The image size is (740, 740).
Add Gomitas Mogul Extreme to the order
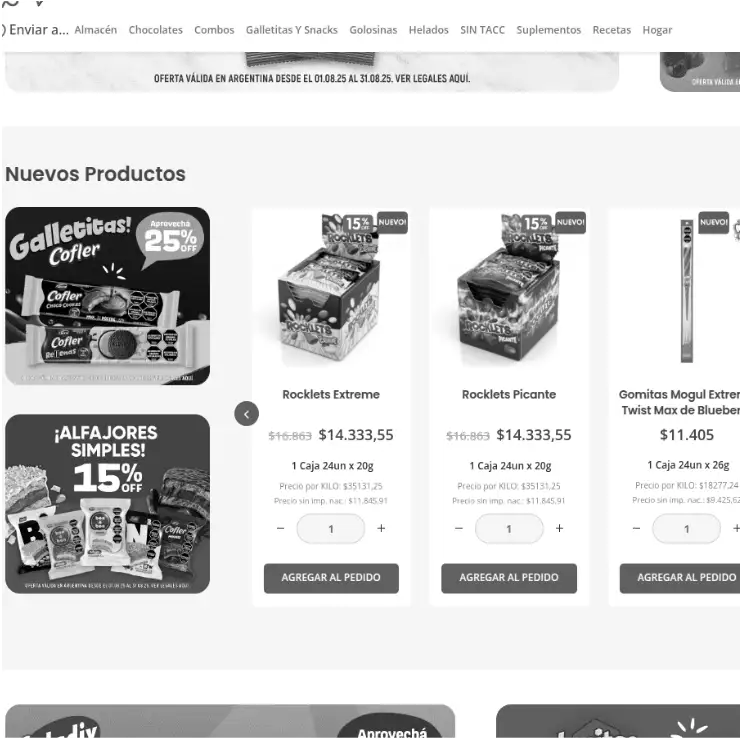[680, 578]
